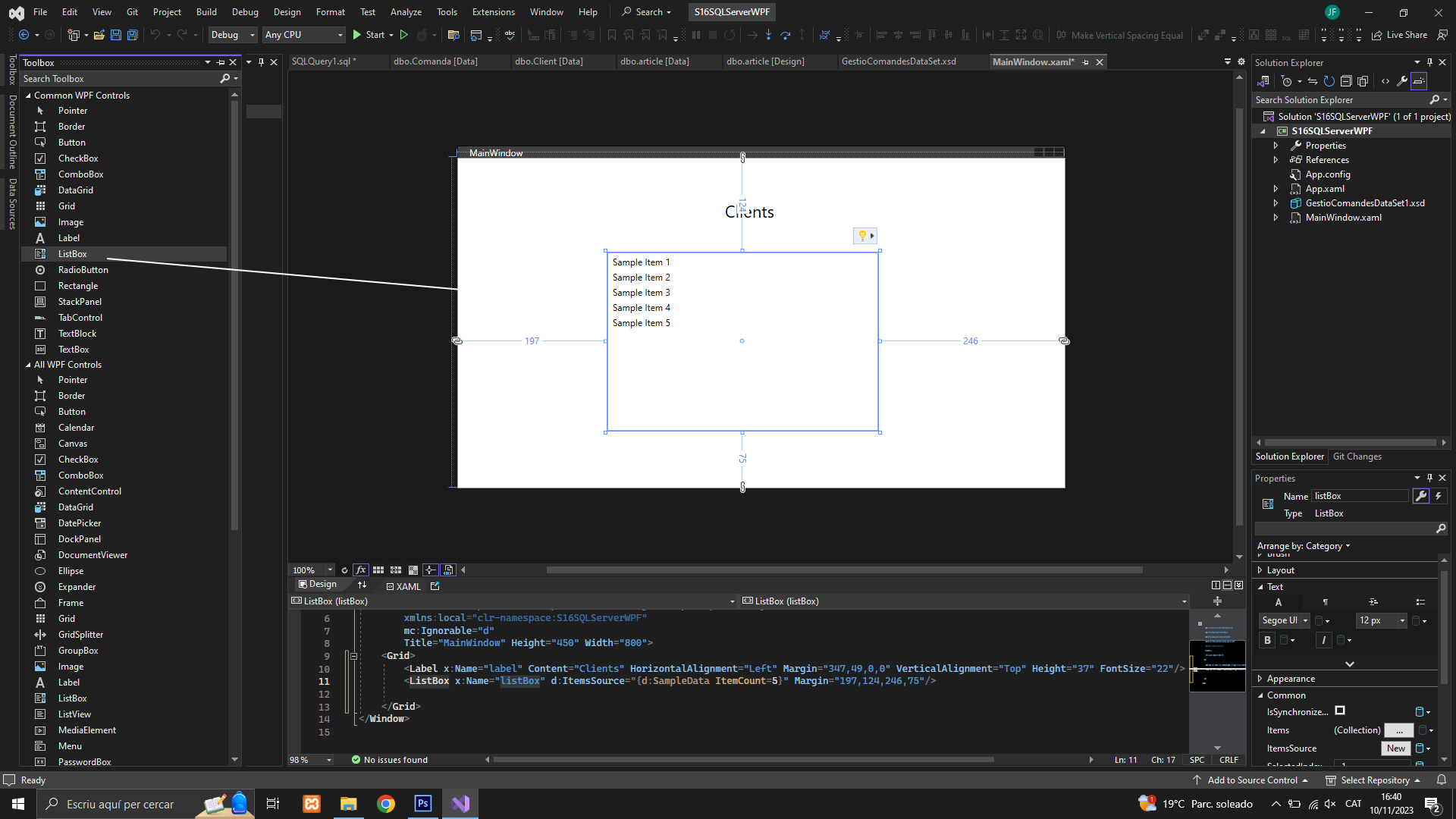Click the Start debugging play icon
The width and height of the screenshot is (1456, 819).
point(357,35)
